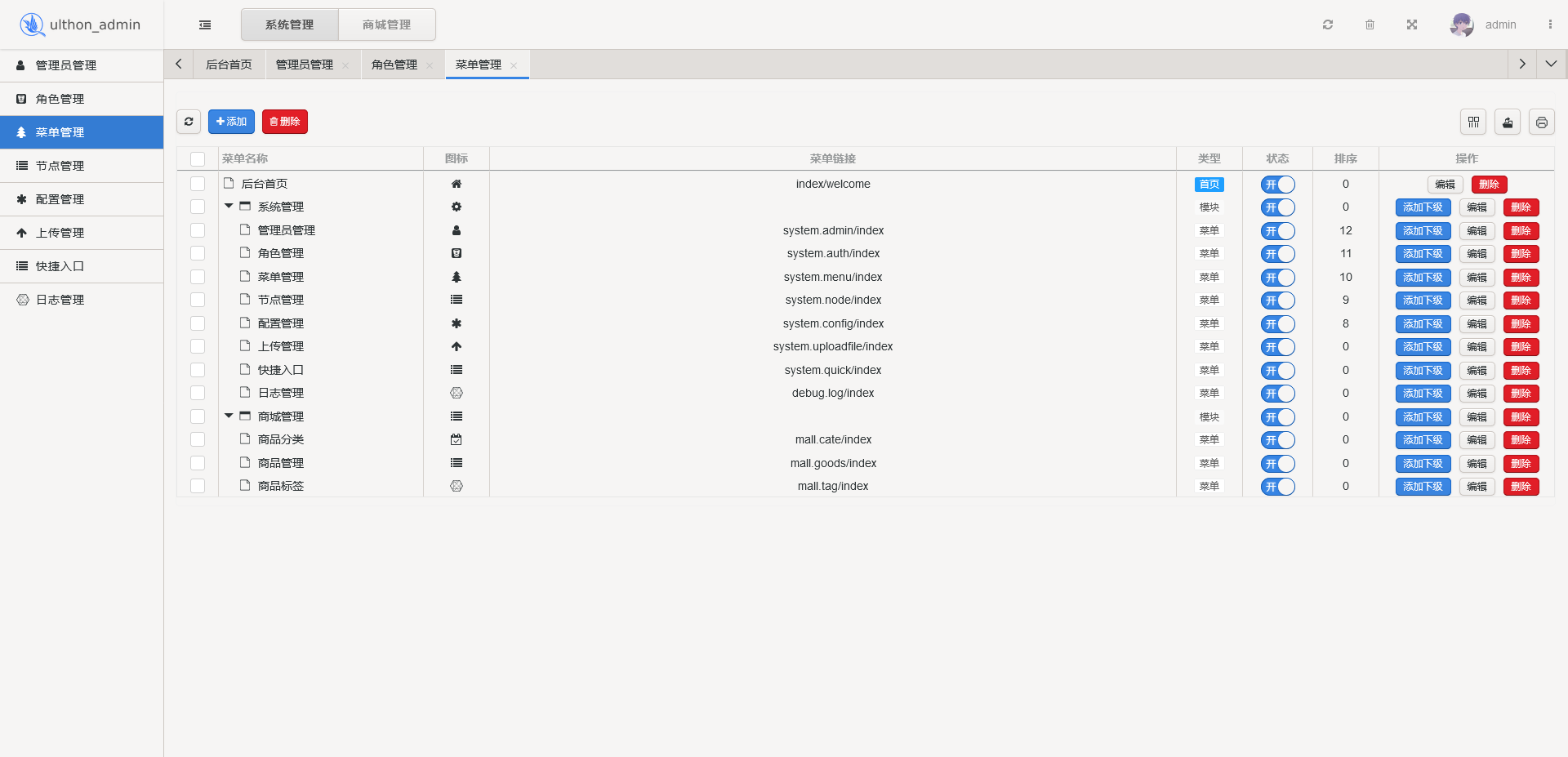Open the tab actions dropdown chevron

pos(1551,64)
